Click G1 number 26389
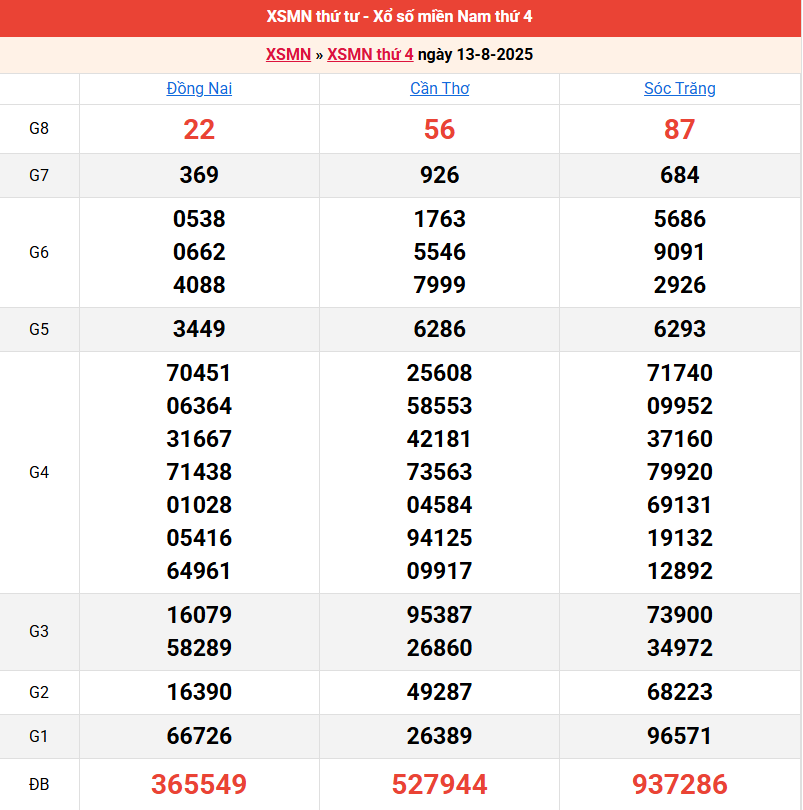 [x=439, y=736]
